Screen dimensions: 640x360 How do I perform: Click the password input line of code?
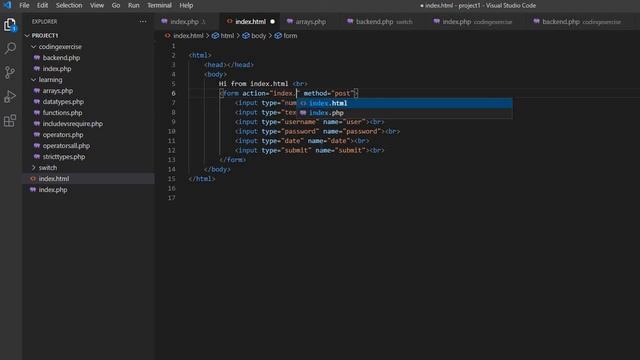[x=317, y=131]
